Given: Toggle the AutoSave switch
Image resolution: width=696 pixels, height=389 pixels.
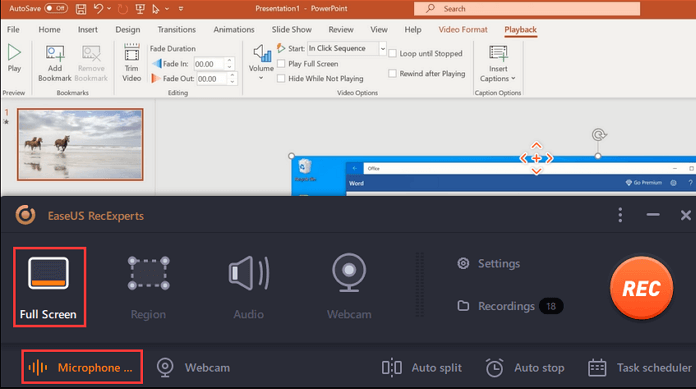Looking at the screenshot, I should [56, 8].
